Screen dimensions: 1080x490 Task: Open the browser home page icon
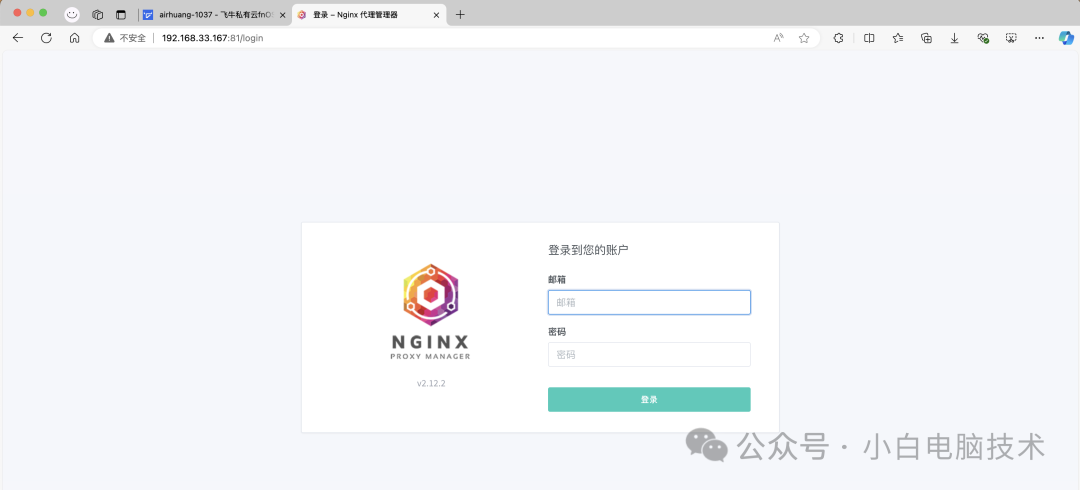74,38
